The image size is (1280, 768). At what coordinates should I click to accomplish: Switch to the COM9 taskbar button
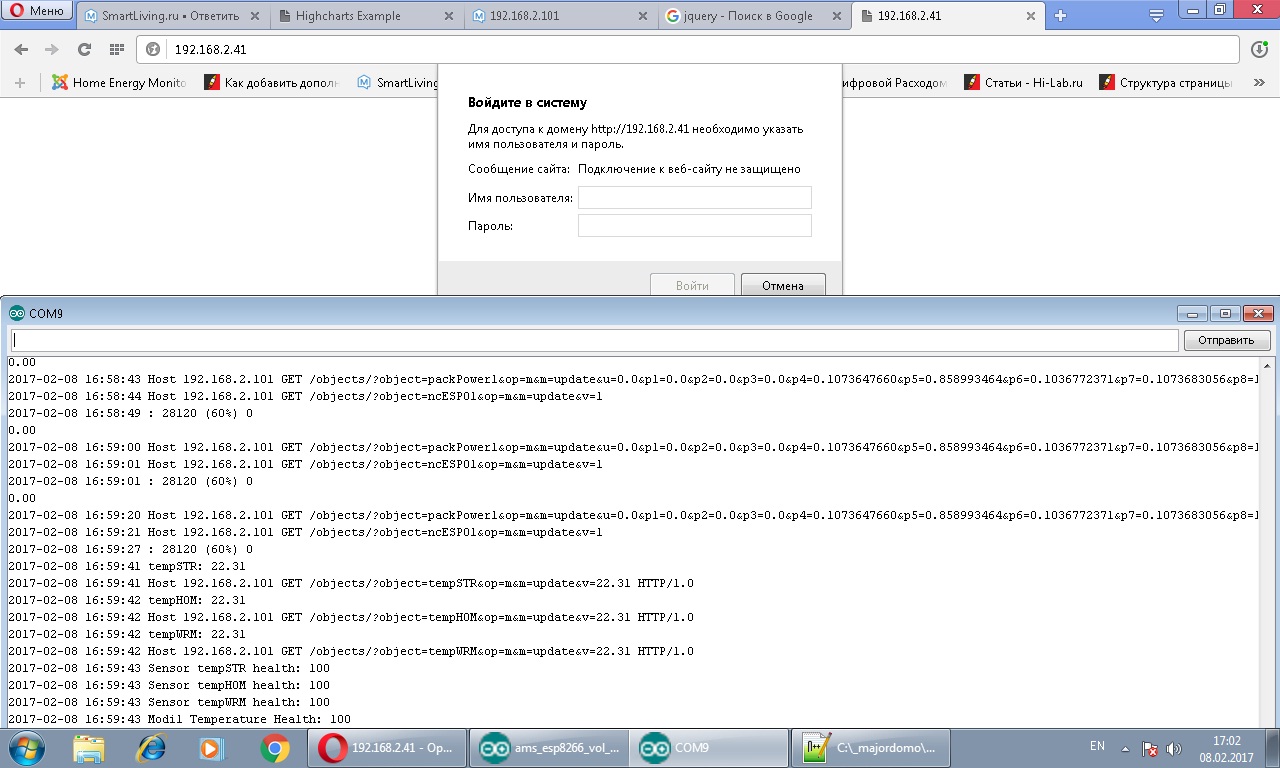[x=709, y=747]
